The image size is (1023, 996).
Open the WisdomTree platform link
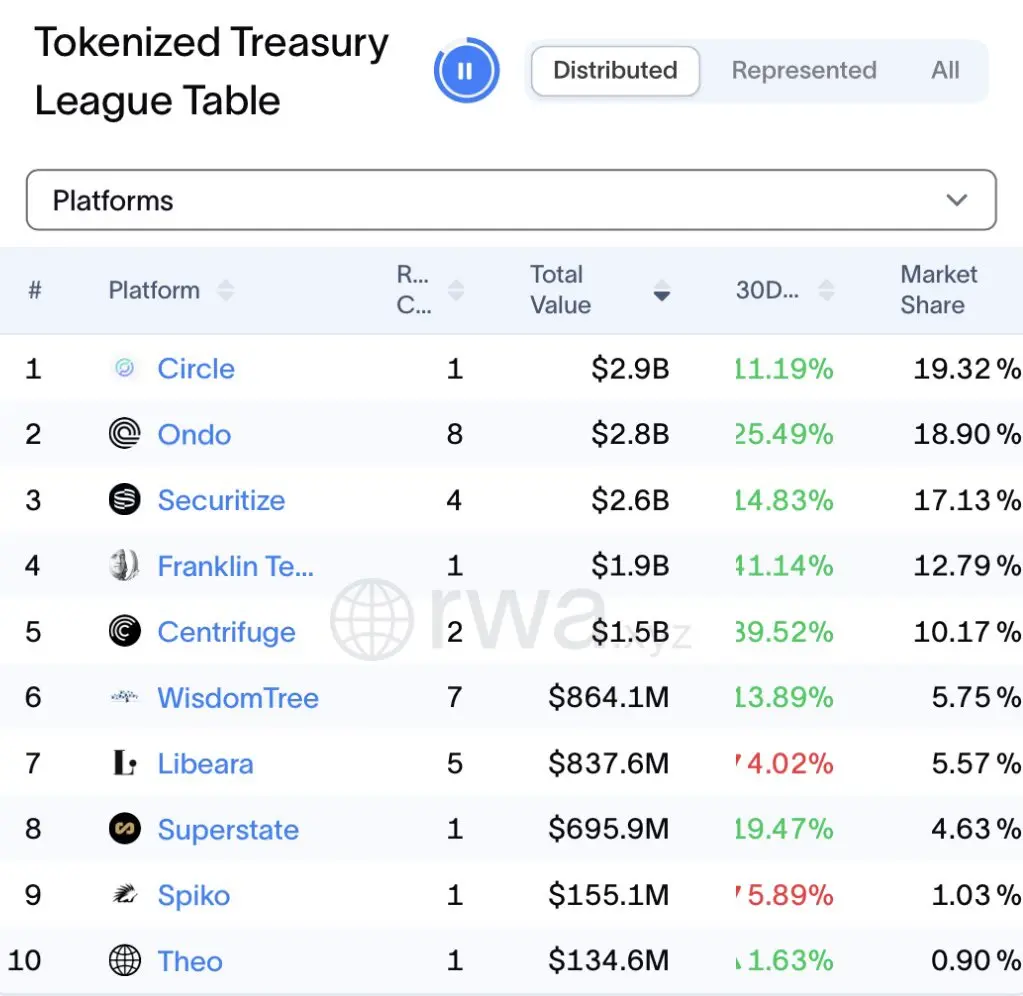(x=238, y=698)
